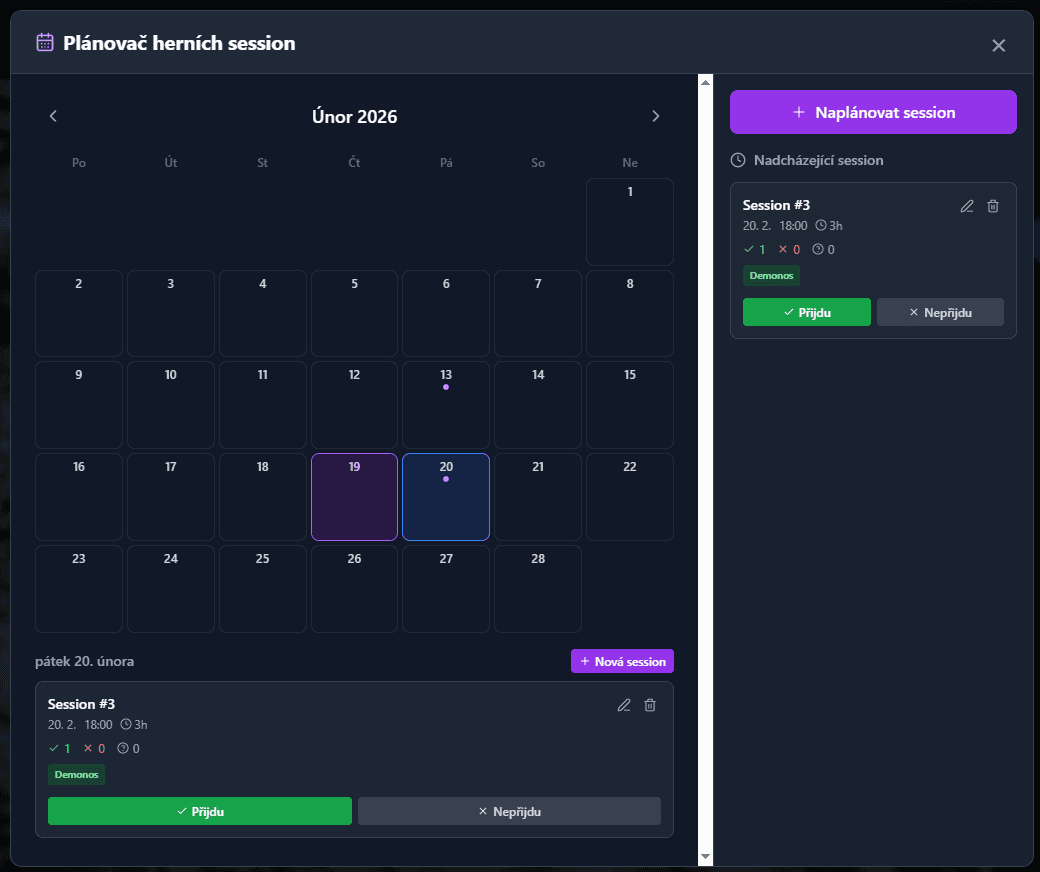Select day 14 in the calendar
The image size is (1040, 872).
538,405
